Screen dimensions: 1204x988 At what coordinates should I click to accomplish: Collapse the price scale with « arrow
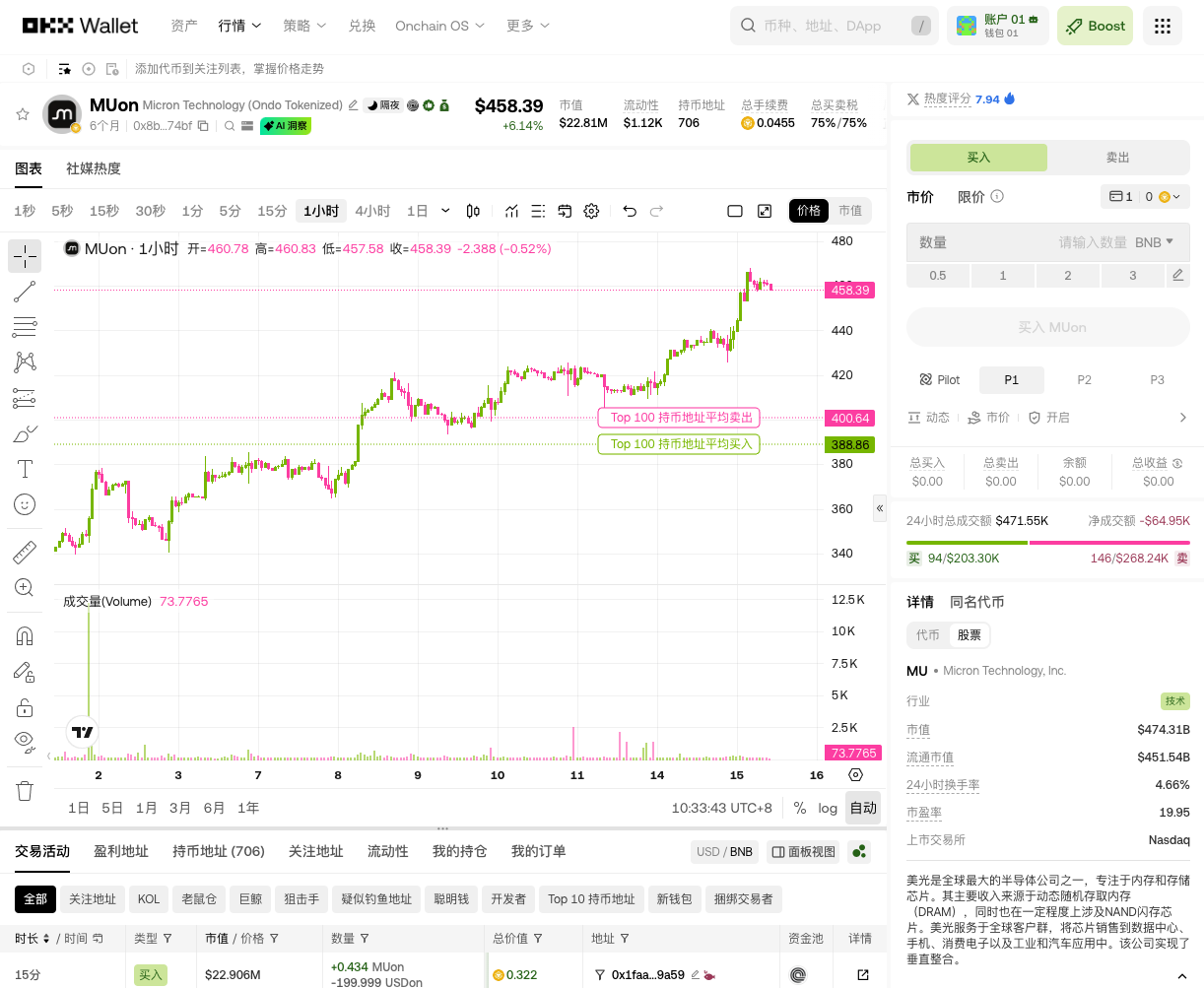[880, 508]
